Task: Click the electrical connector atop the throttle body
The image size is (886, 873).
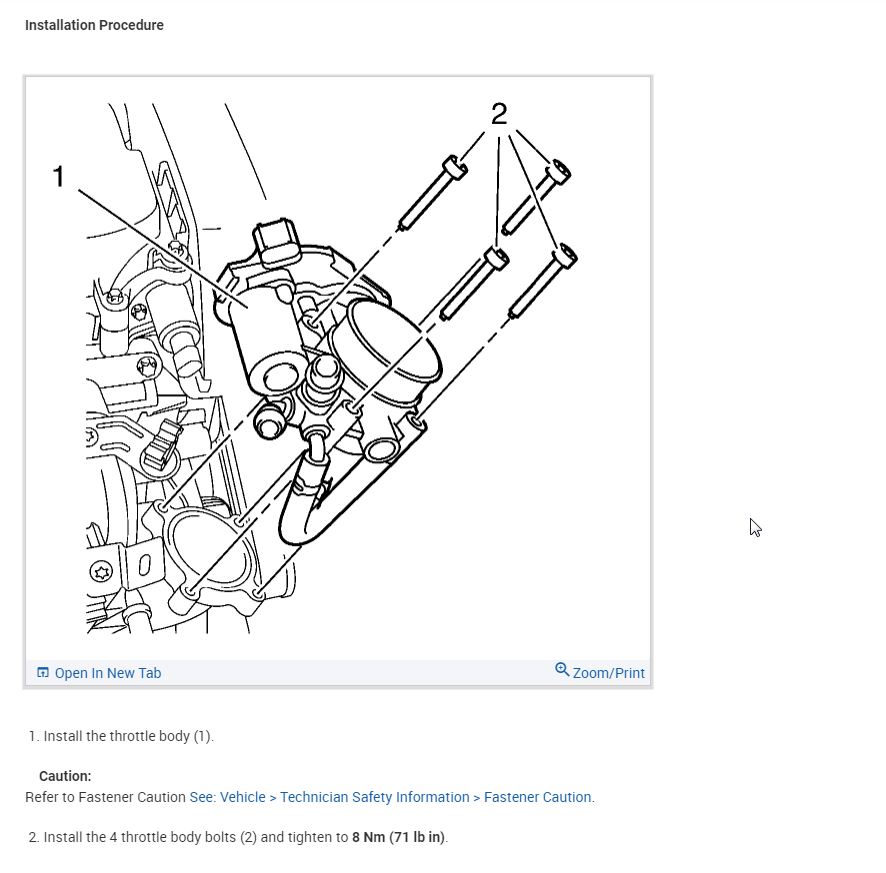Action: pyautogui.click(x=277, y=241)
